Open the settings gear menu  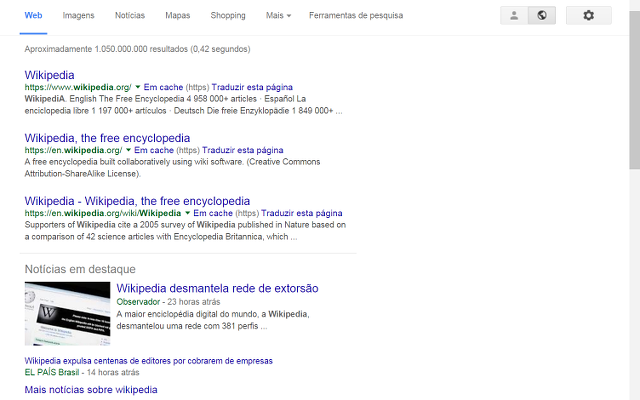point(589,16)
